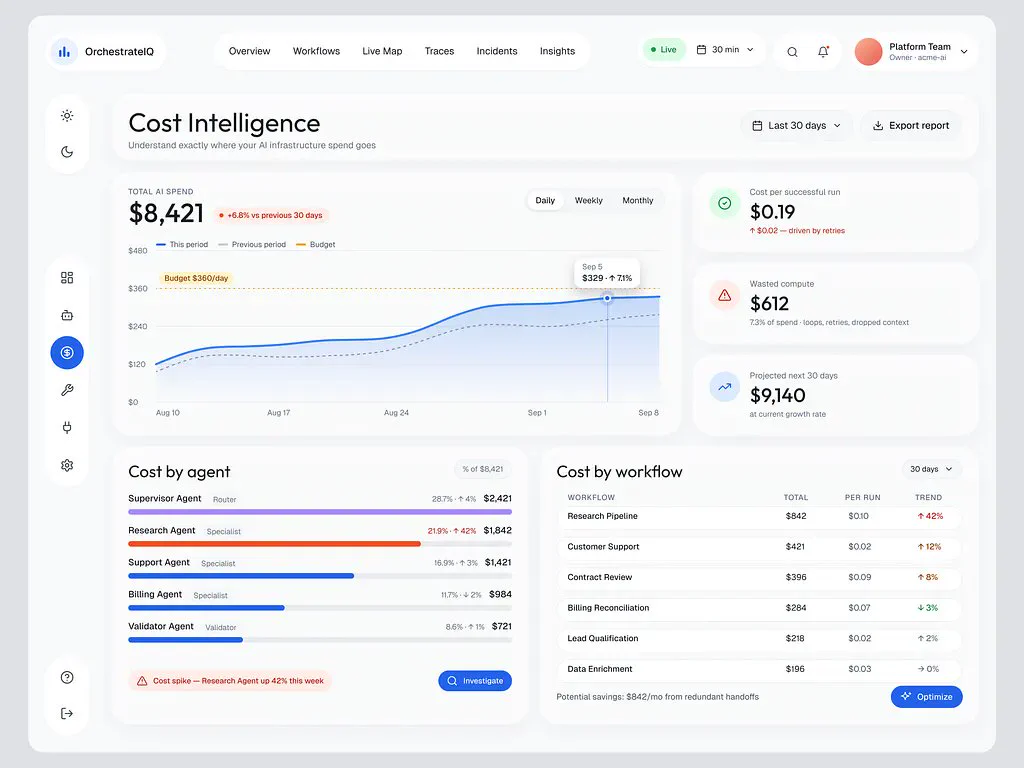Select the cost dollar icon in sidebar
The height and width of the screenshot is (768, 1024).
point(67,353)
